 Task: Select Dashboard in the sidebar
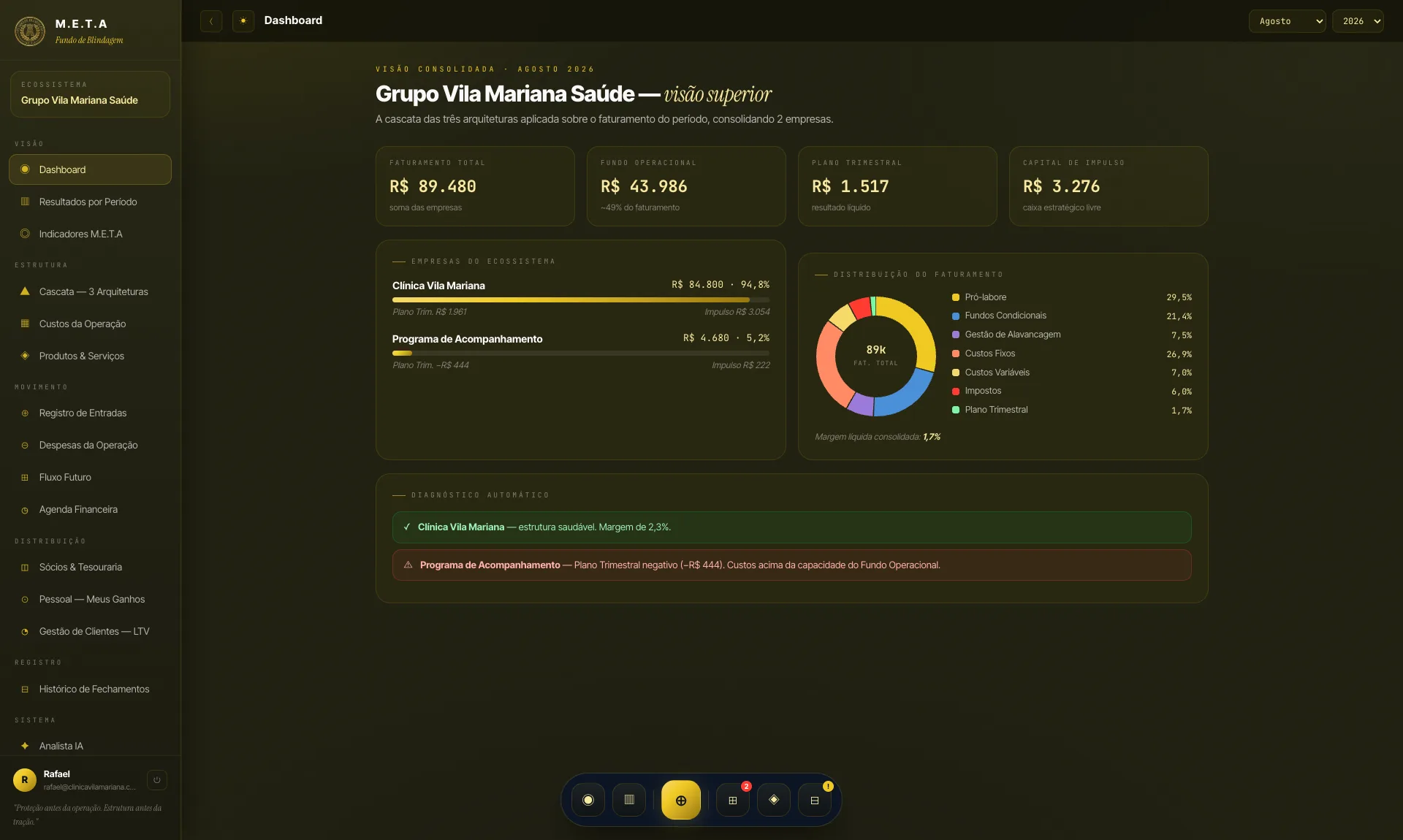(90, 169)
